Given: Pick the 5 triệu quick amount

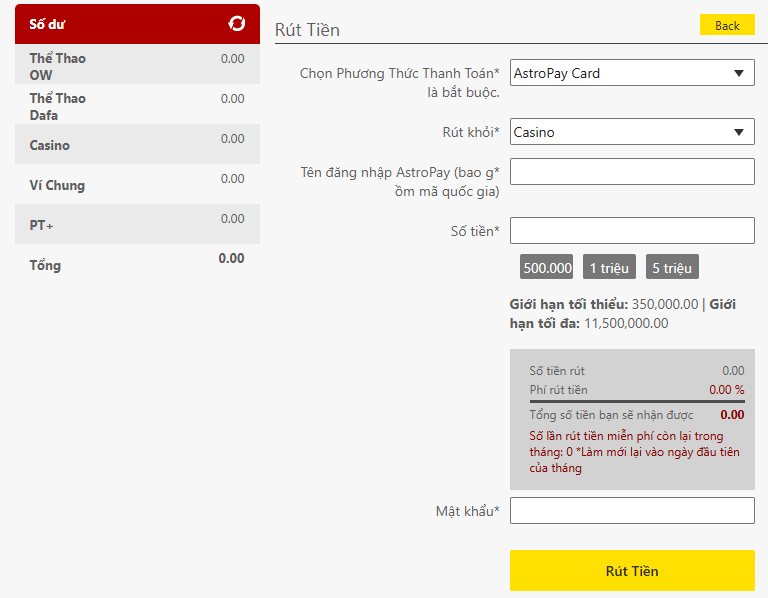Looking at the screenshot, I should (671, 268).
